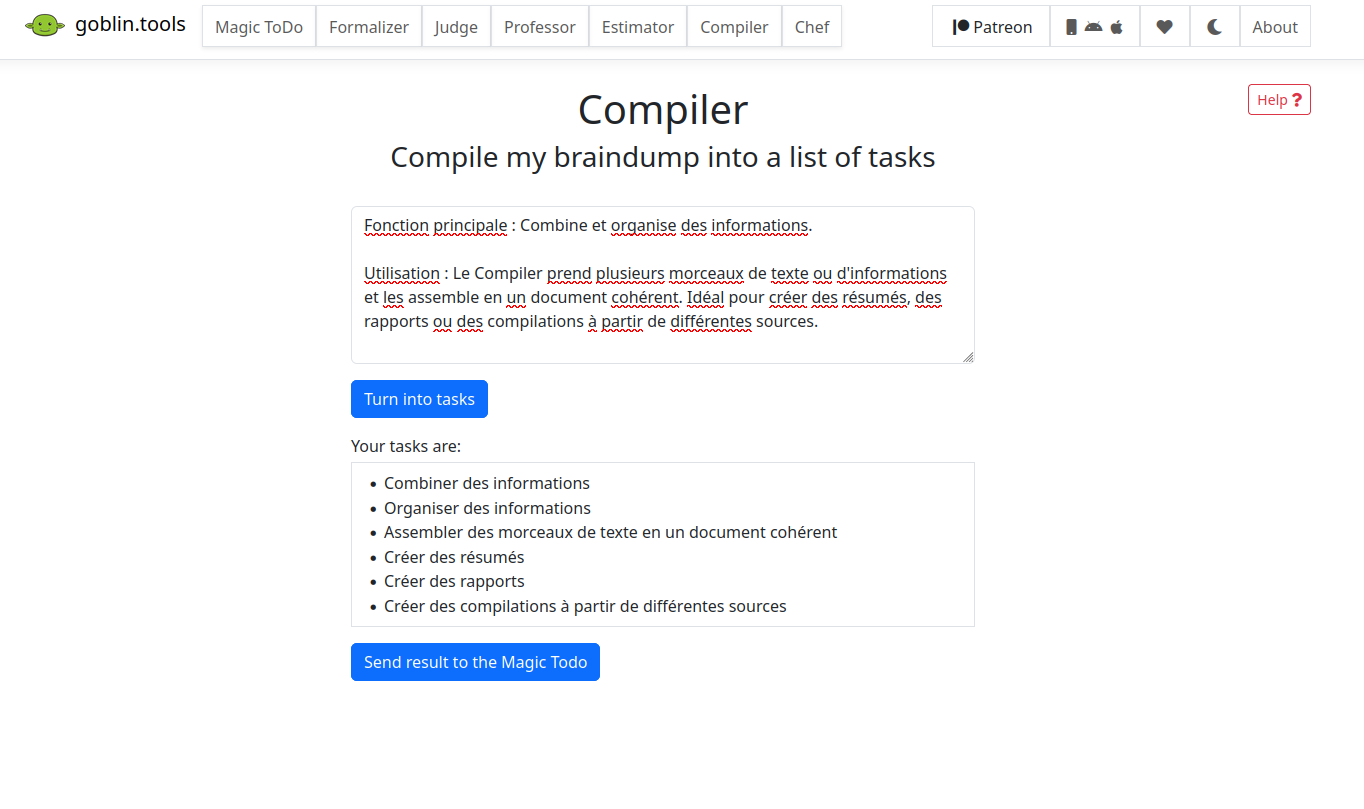1364x809 pixels.
Task: Open the Compiler tab
Action: pyautogui.click(x=734, y=27)
